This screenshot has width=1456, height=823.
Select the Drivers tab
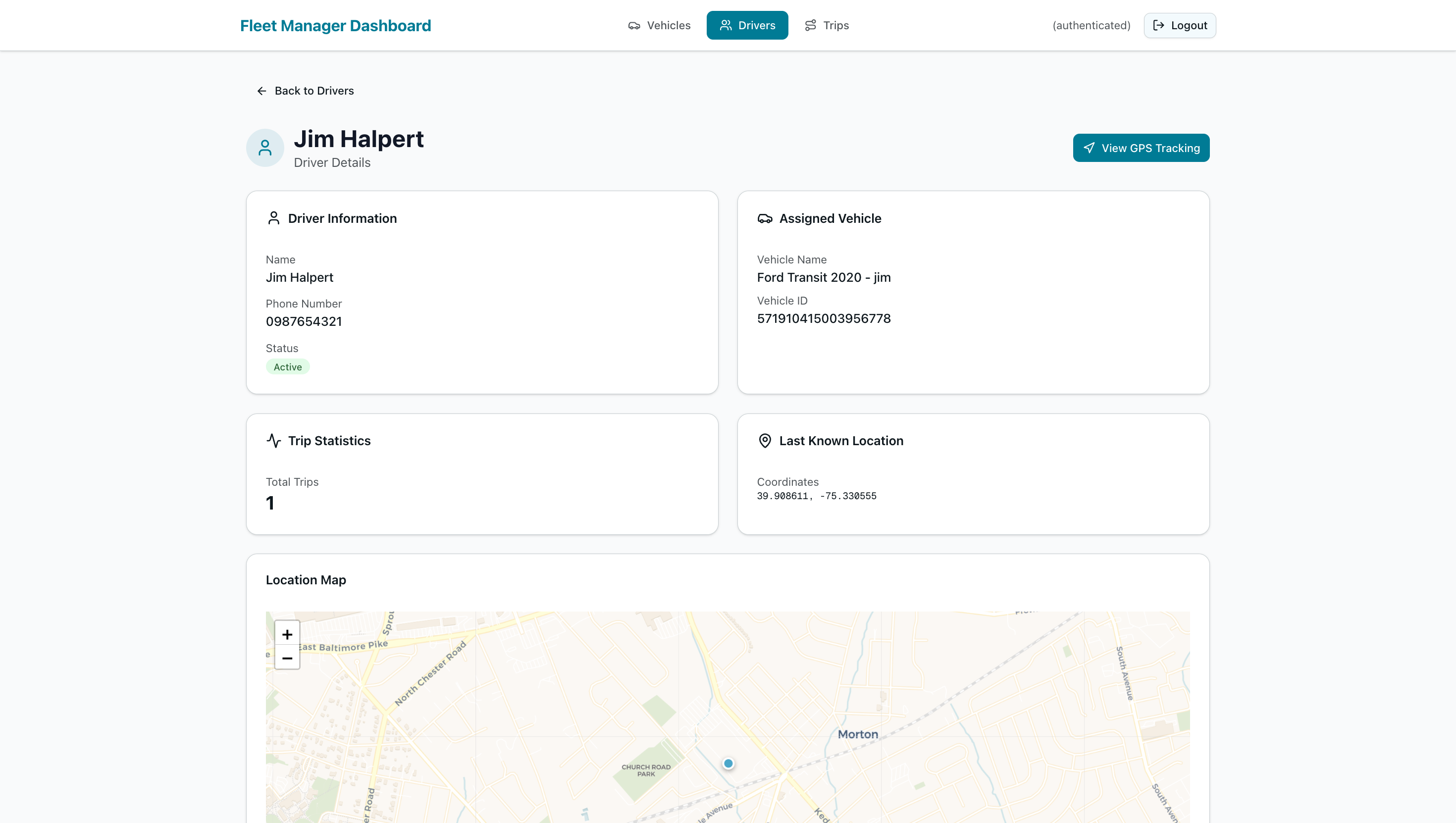(747, 25)
